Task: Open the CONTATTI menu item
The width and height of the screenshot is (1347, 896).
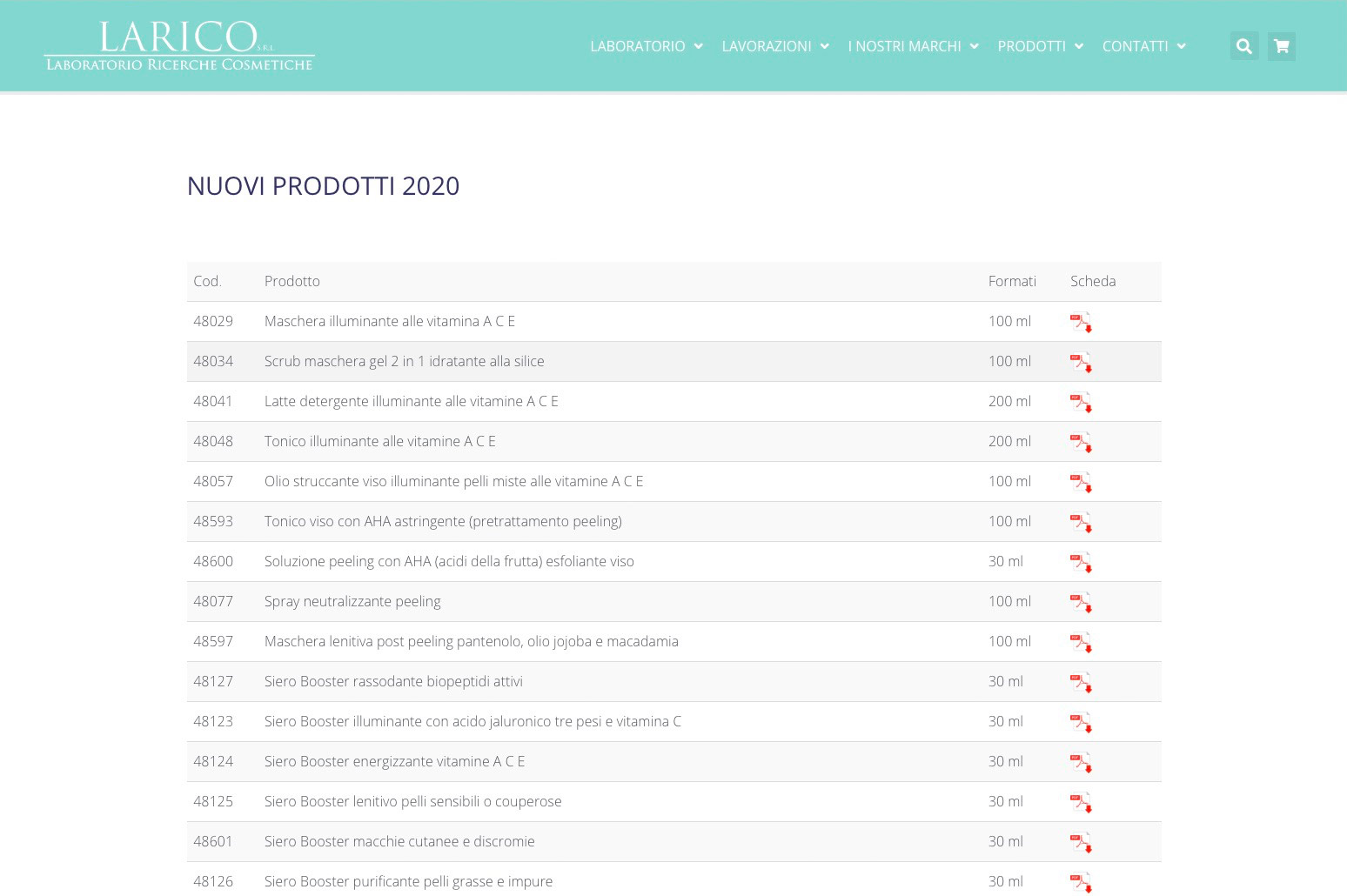Action: pos(1135,46)
